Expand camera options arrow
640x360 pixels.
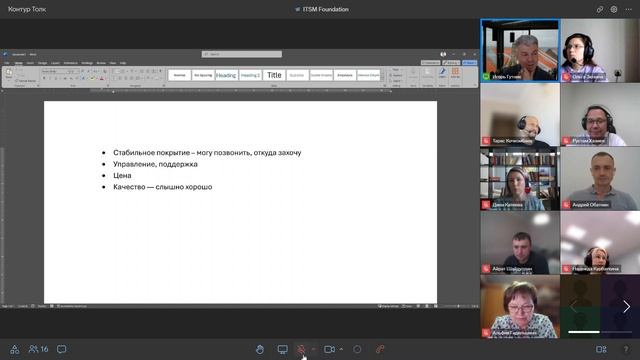pos(341,349)
